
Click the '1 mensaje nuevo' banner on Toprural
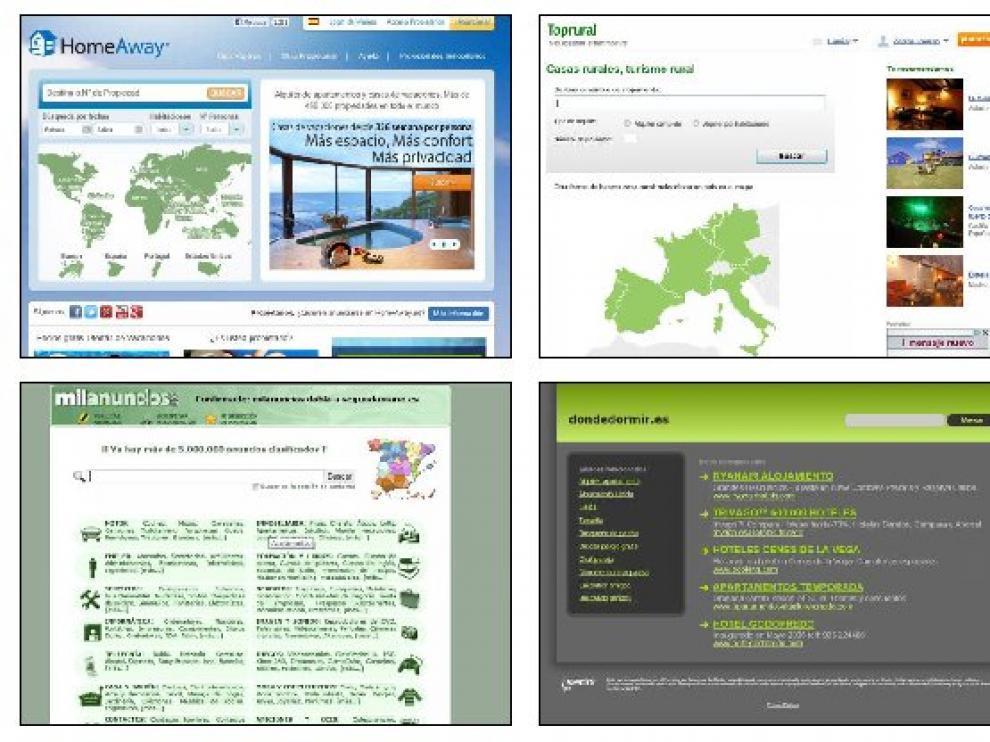937,342
